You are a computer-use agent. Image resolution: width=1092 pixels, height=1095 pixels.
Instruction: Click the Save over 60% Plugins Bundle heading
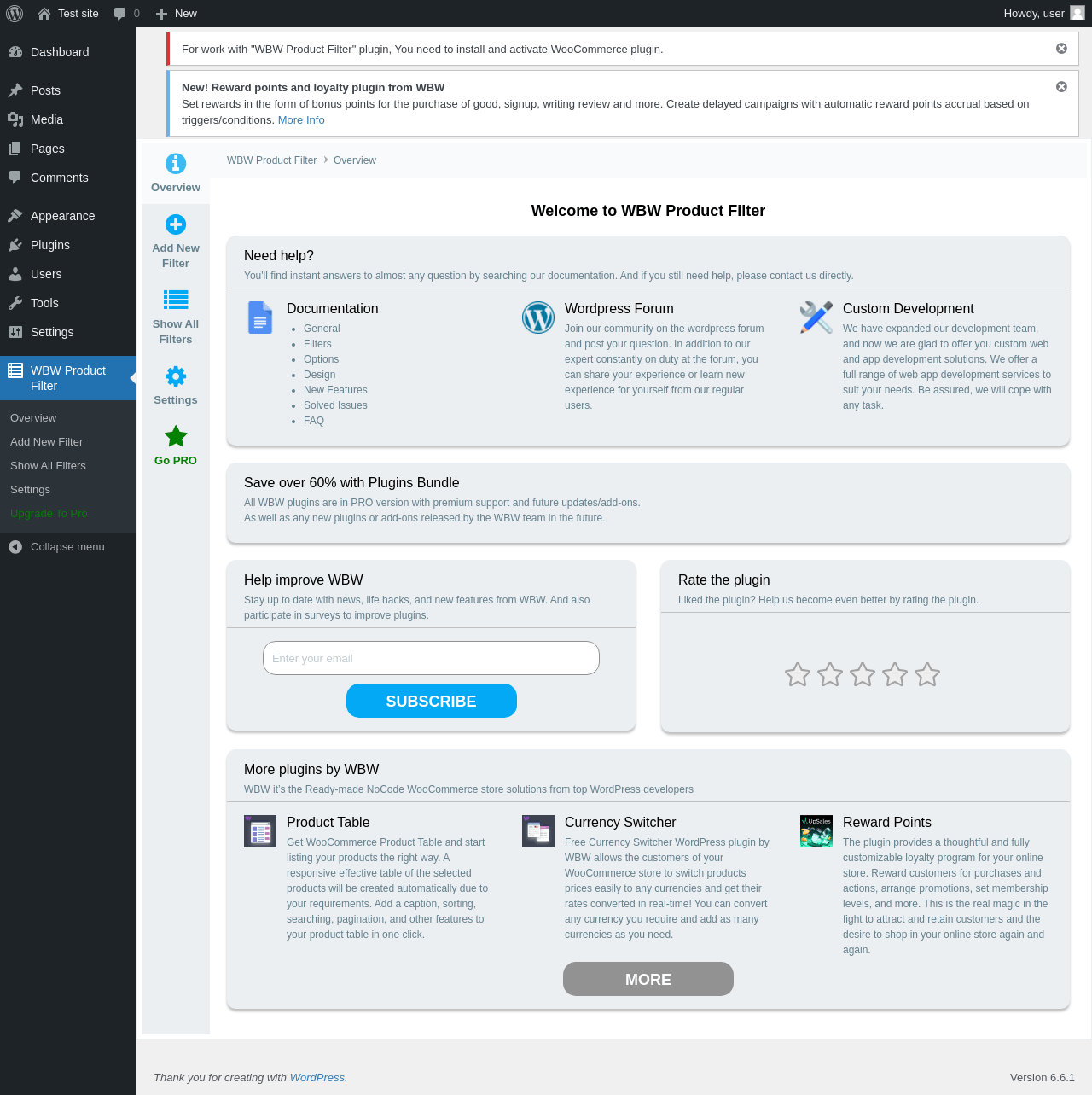[351, 483]
